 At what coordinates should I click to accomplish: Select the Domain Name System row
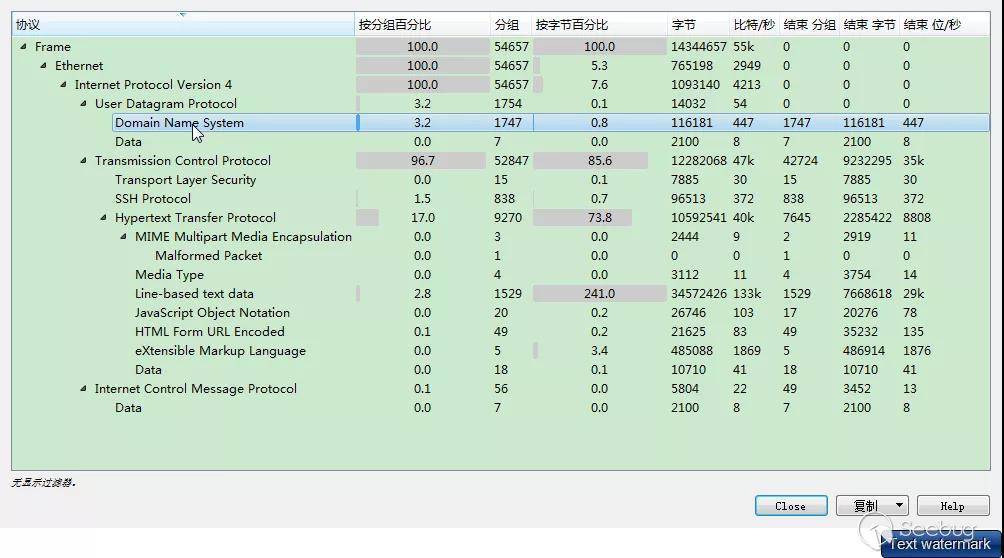[x=501, y=122]
